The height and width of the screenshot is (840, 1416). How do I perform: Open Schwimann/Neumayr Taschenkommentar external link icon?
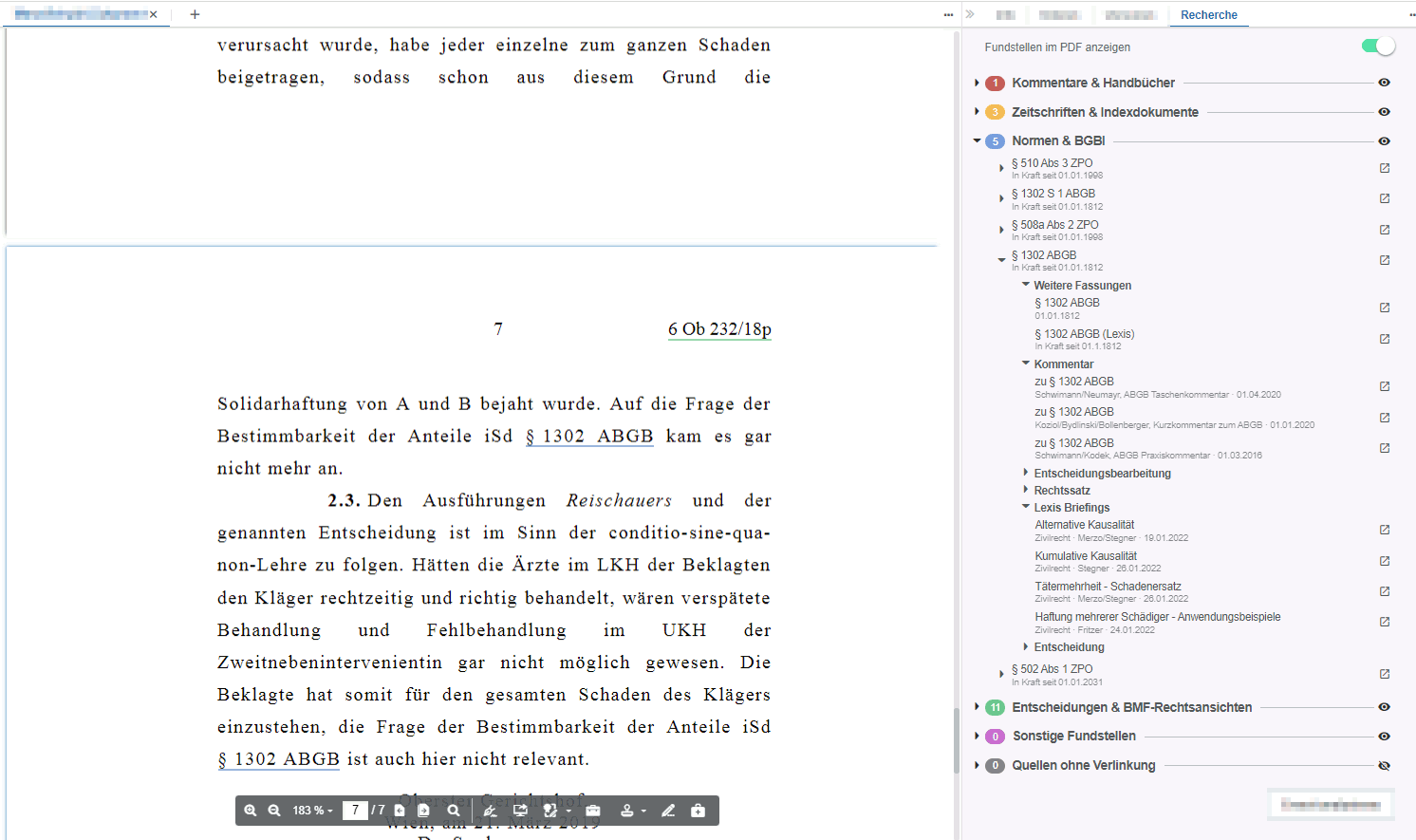click(1385, 386)
